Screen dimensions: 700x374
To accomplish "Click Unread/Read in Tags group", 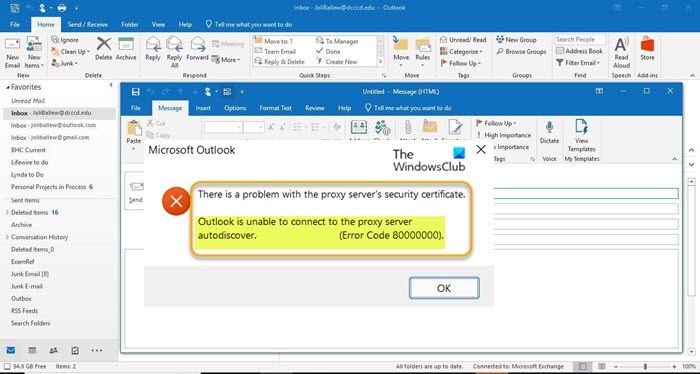I will pos(463,40).
